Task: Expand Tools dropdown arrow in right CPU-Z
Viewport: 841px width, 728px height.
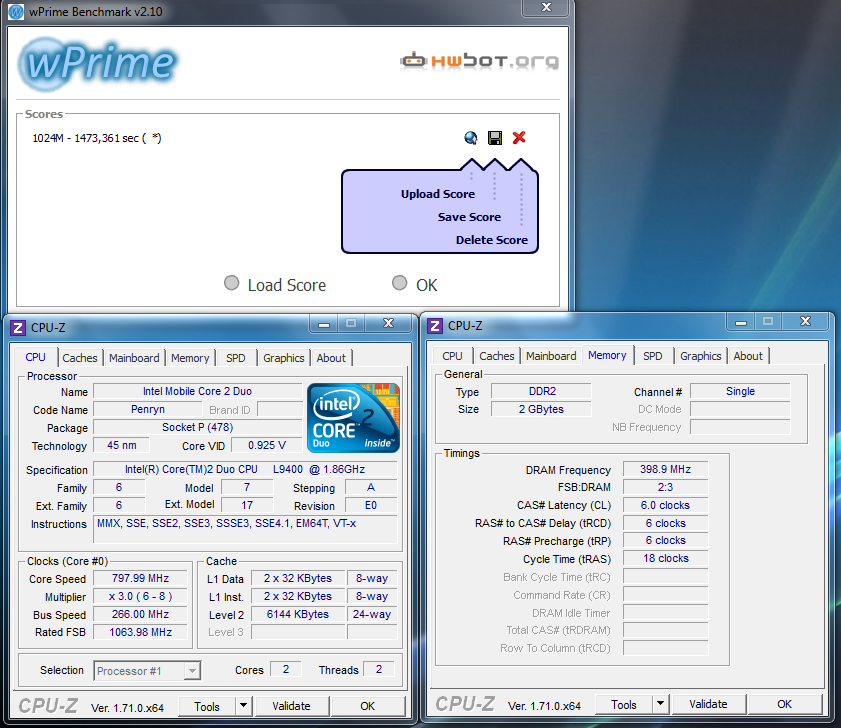Action: click(661, 703)
